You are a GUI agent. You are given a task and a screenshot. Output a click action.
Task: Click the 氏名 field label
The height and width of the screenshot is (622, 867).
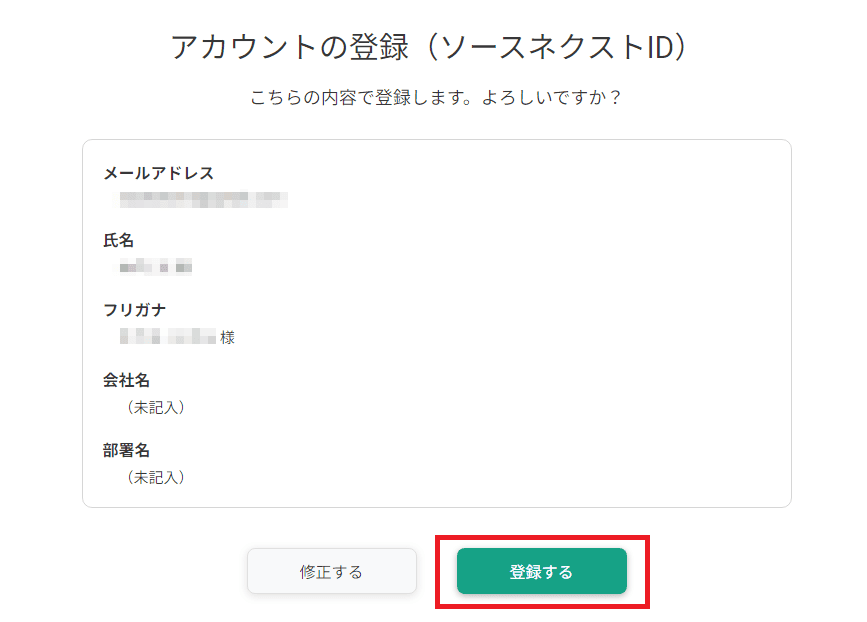click(118, 241)
